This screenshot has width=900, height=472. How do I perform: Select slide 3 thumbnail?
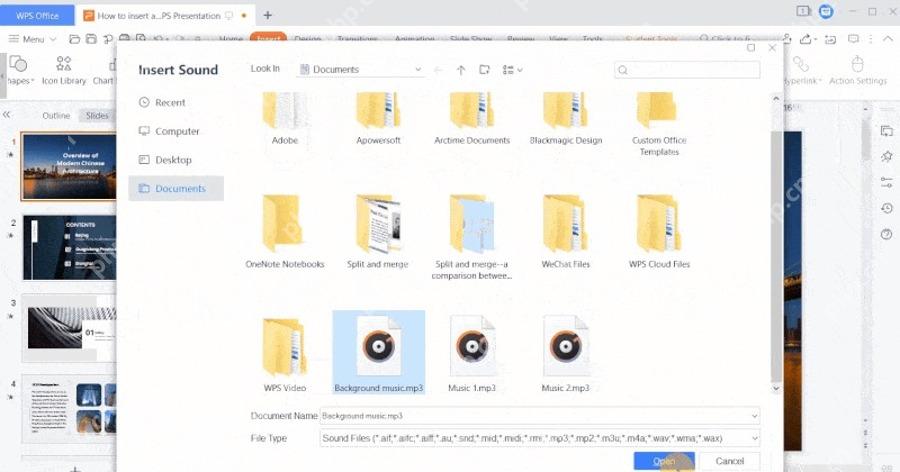(x=69, y=328)
